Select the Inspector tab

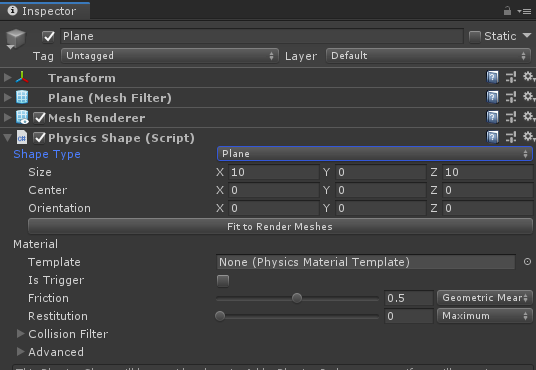[x=45, y=11]
